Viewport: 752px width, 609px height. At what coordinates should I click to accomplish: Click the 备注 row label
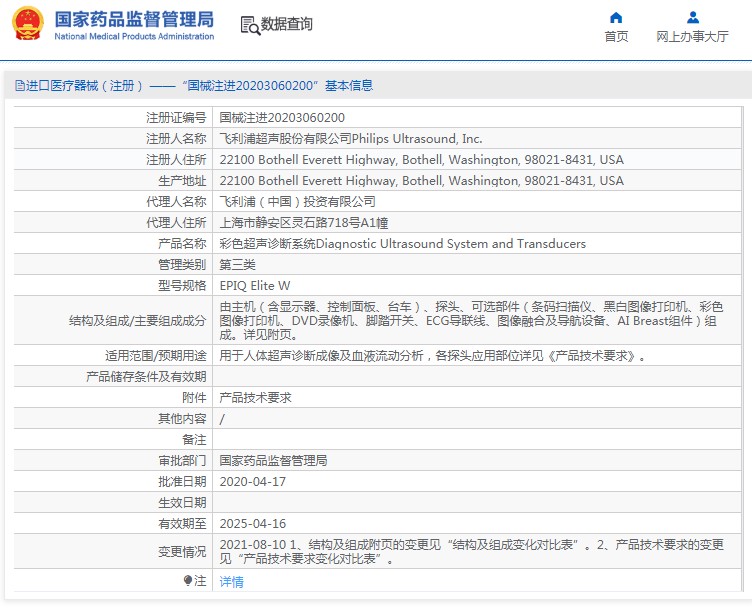194,440
